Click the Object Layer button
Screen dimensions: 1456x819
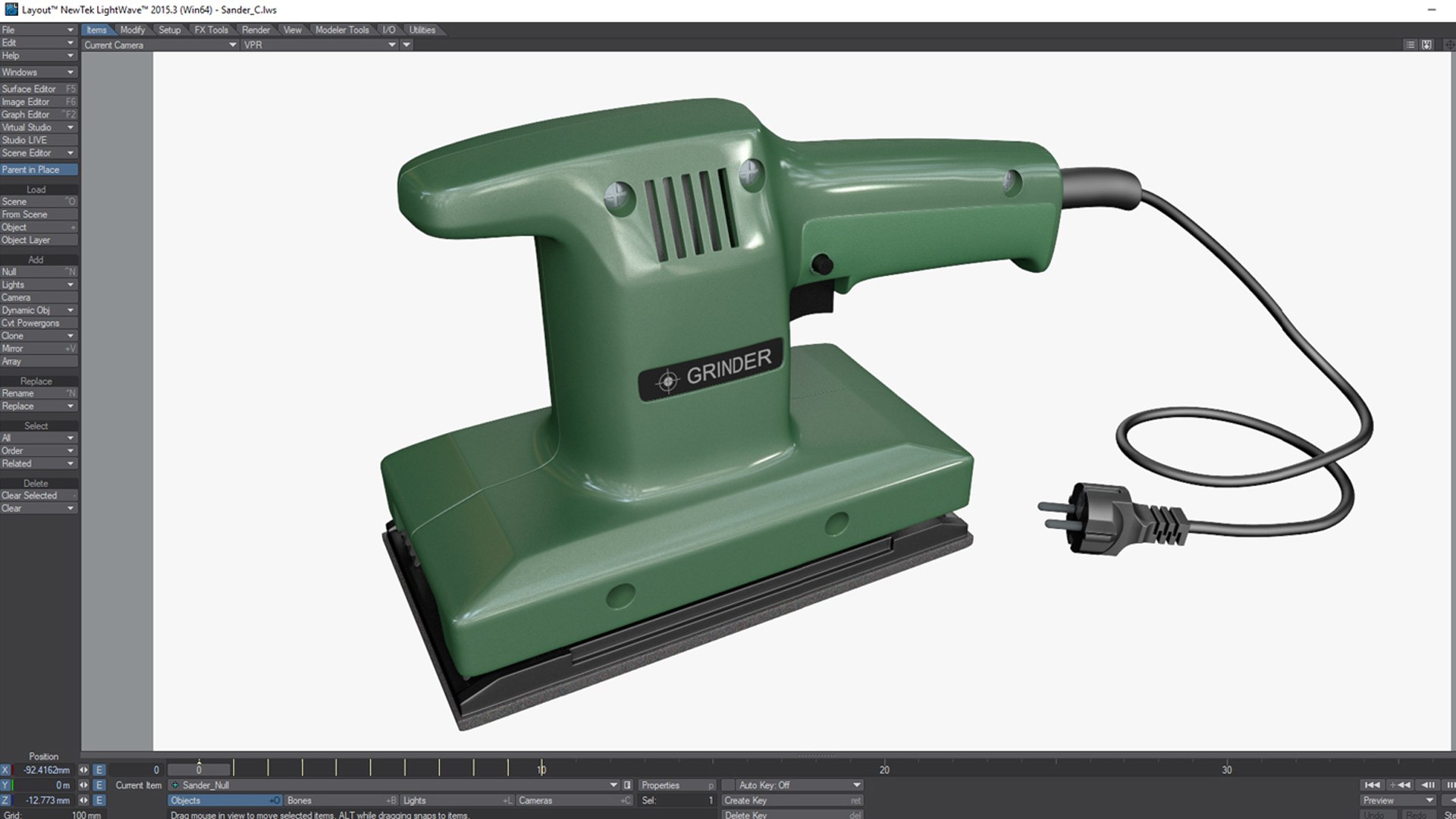[38, 240]
